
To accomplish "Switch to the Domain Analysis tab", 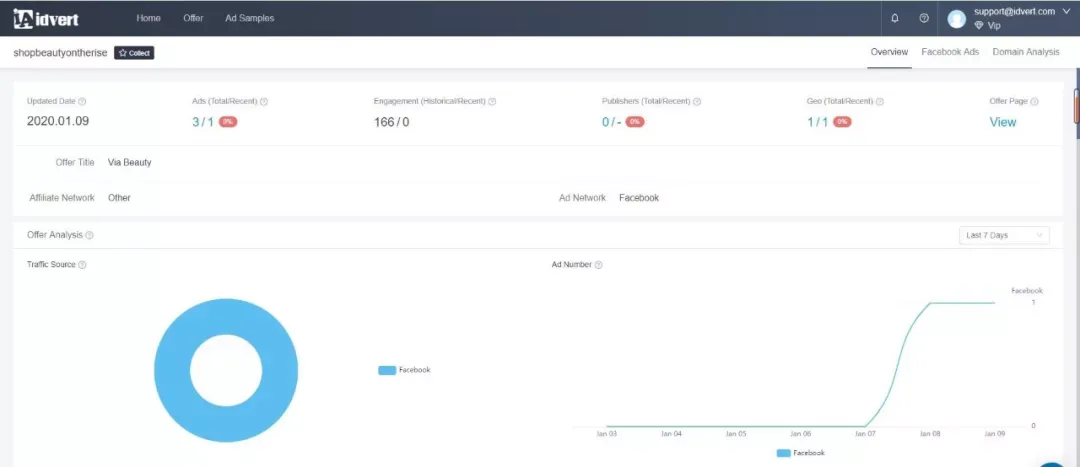I will coord(1026,52).
